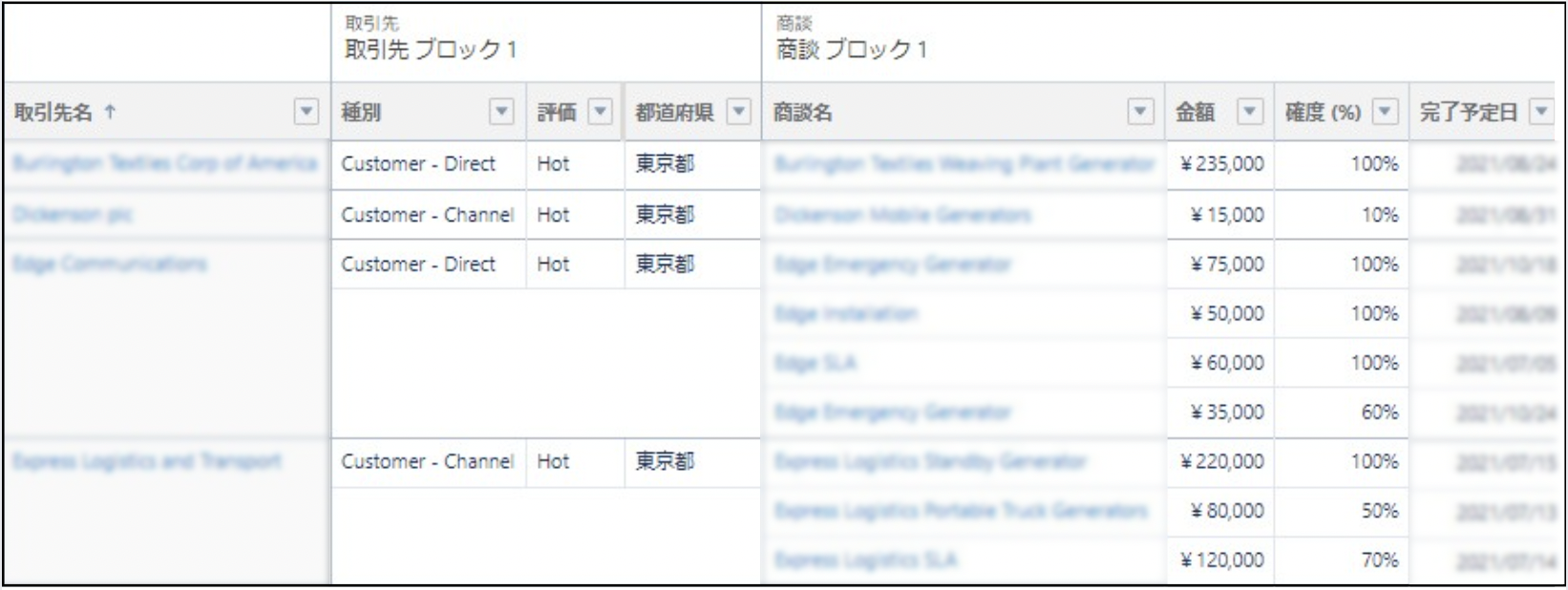
Task: Click the 商談名 column header label
Action: click(803, 112)
